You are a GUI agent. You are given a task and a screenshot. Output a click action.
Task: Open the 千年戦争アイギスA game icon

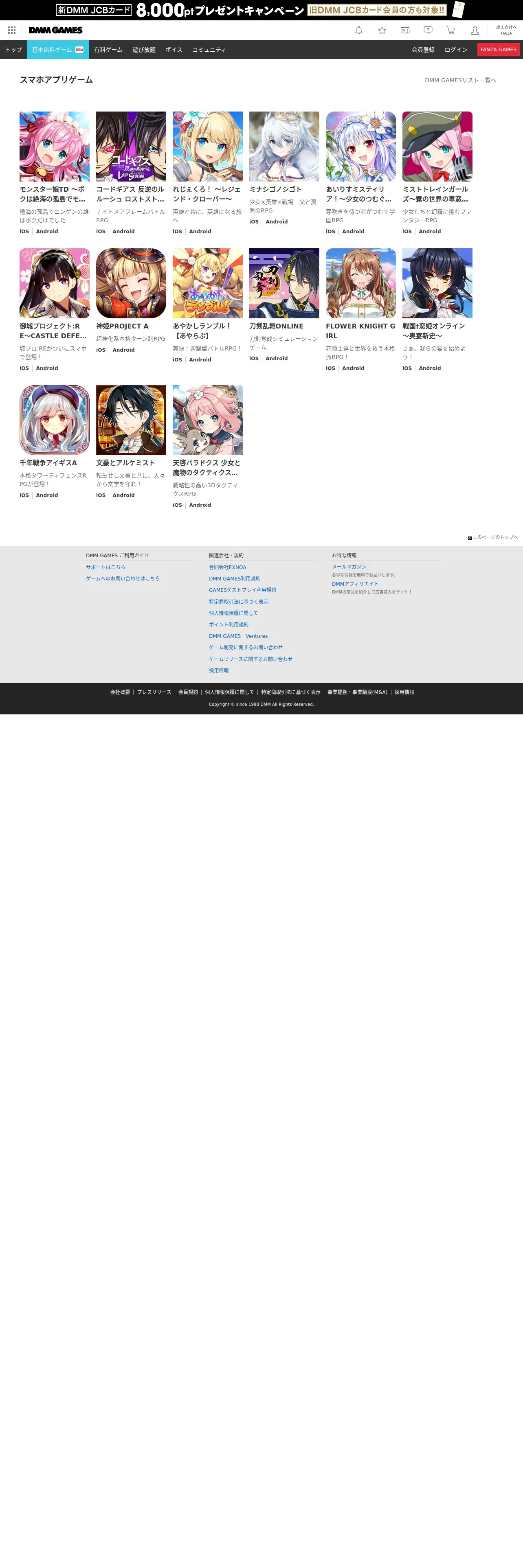point(54,420)
